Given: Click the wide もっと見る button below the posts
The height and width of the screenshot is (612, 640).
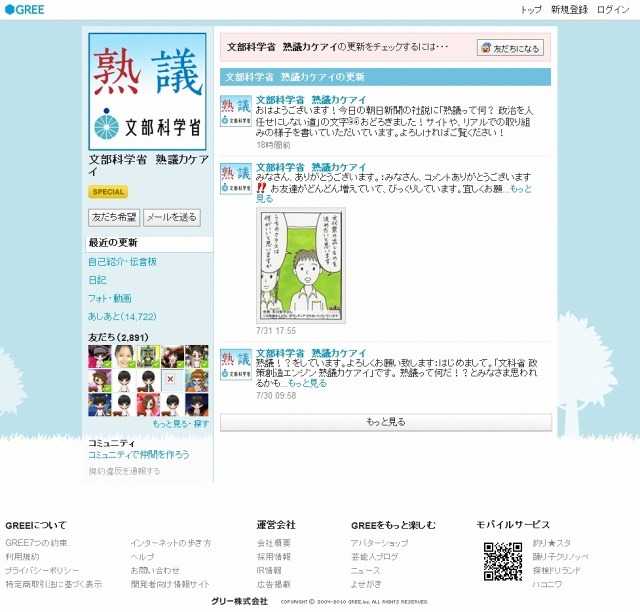Looking at the screenshot, I should (386, 422).
